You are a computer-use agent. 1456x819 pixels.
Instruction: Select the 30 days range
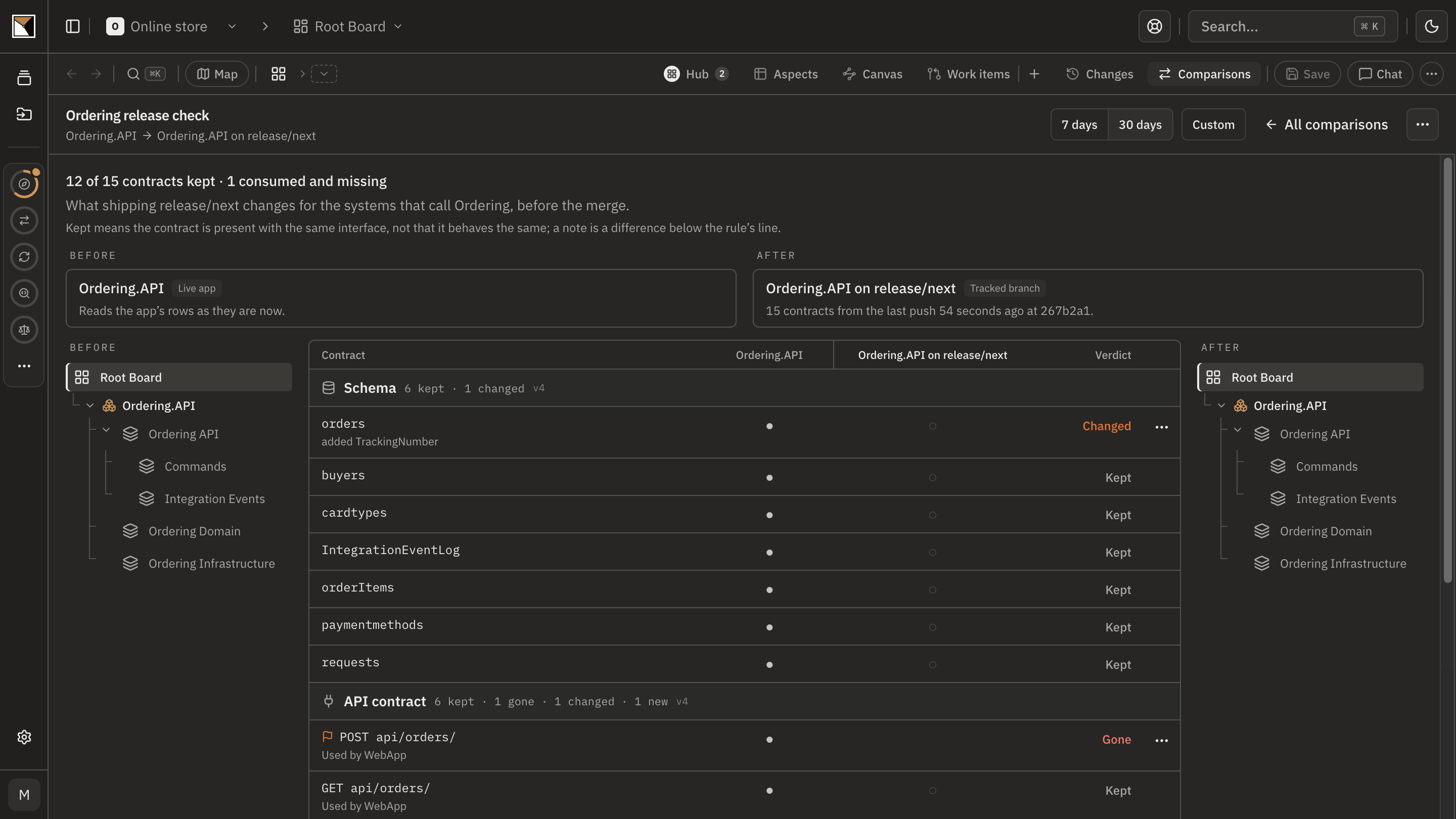[1140, 124]
